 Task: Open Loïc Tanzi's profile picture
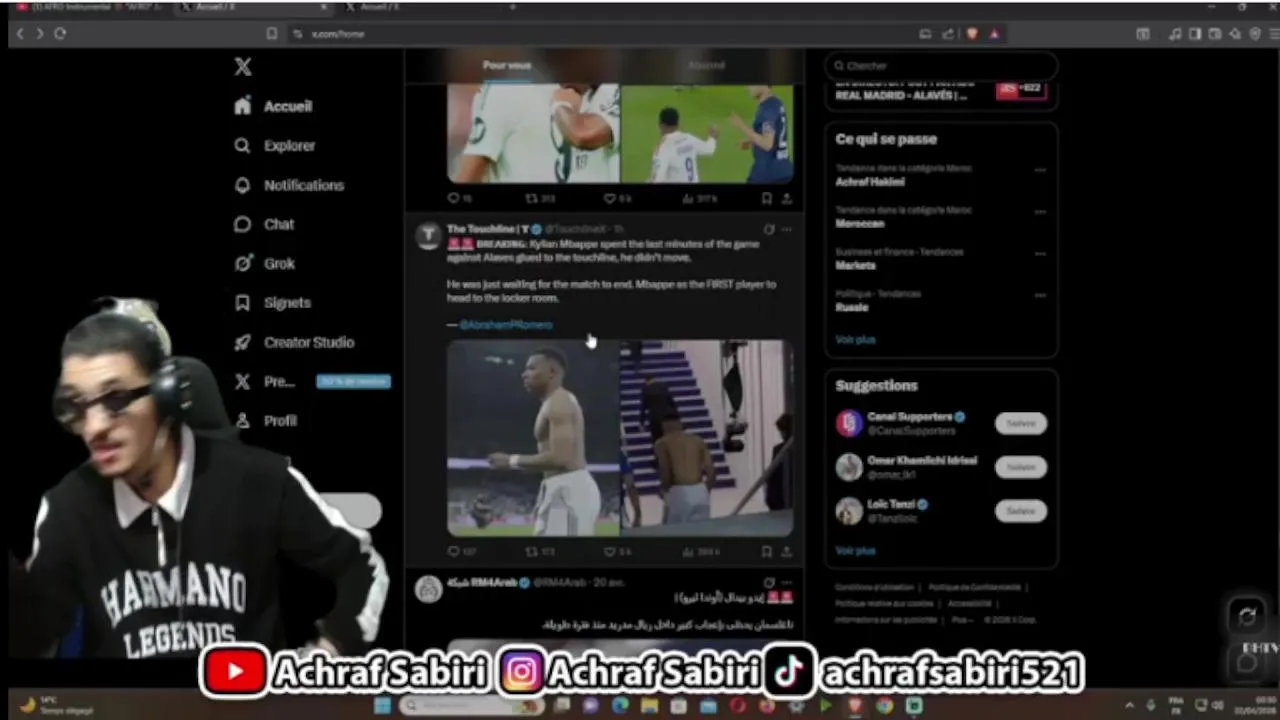(x=849, y=511)
